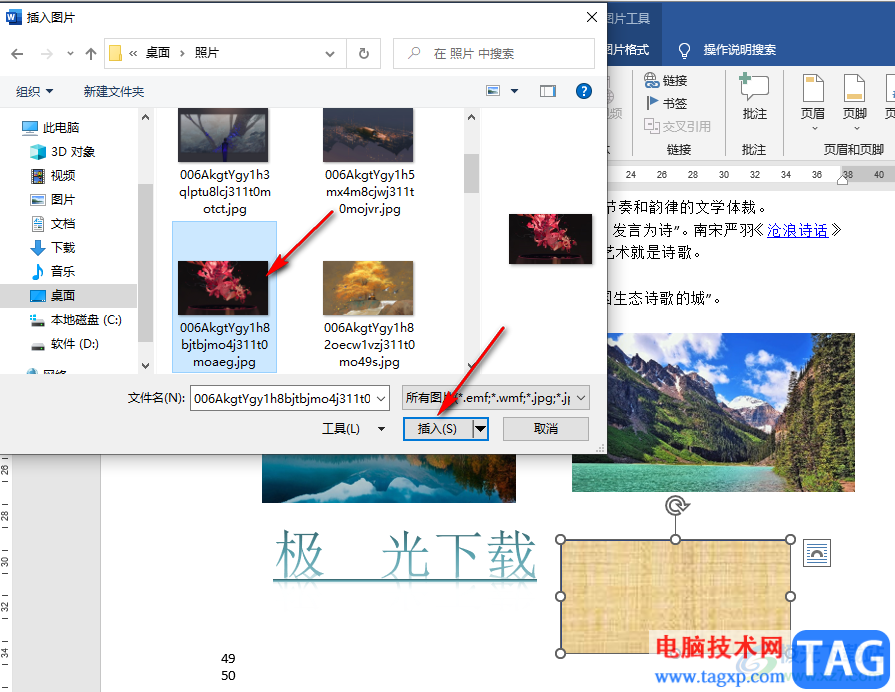Select the mountain lake picture in document
This screenshot has width=895, height=692.
(x=713, y=412)
